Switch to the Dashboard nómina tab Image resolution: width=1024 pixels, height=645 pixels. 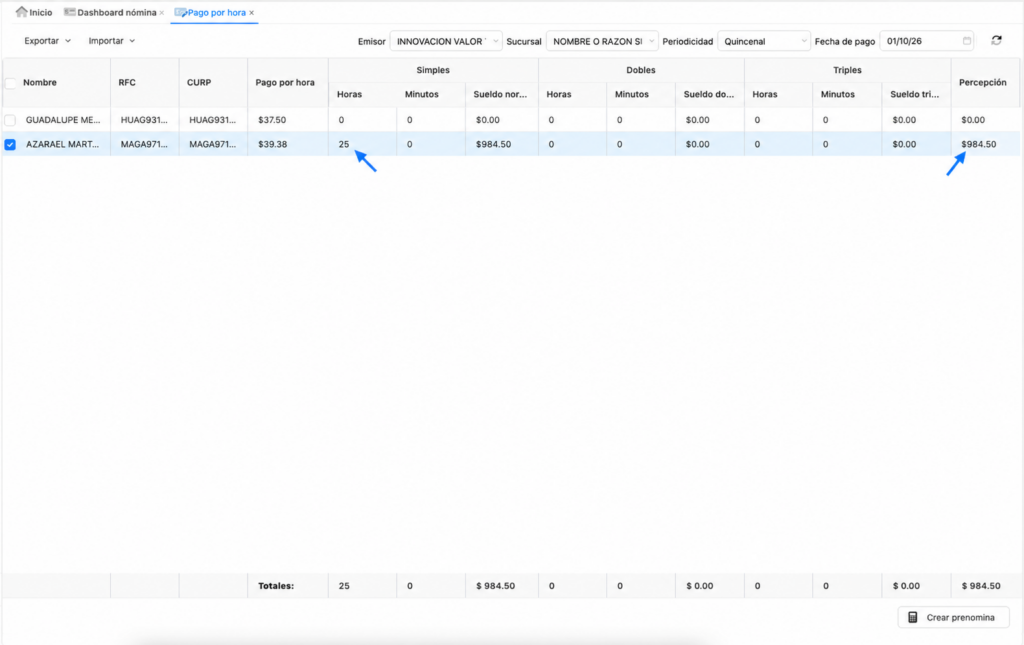(x=114, y=12)
